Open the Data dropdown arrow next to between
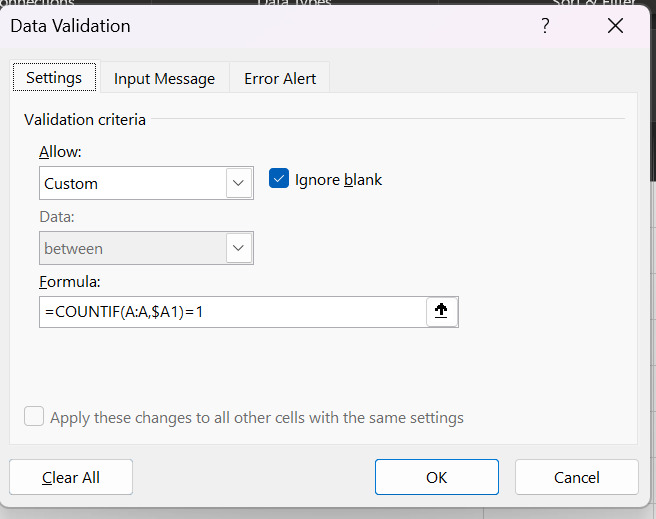The height and width of the screenshot is (519, 656). point(239,248)
